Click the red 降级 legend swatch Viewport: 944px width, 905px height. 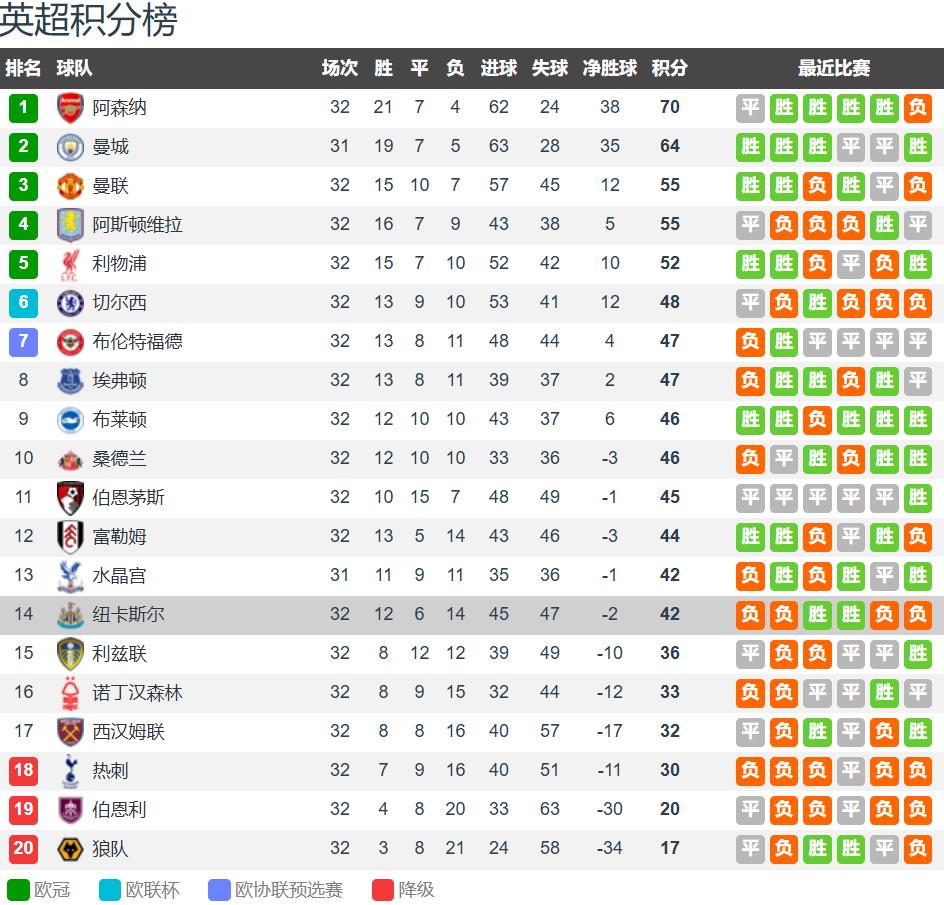(383, 889)
